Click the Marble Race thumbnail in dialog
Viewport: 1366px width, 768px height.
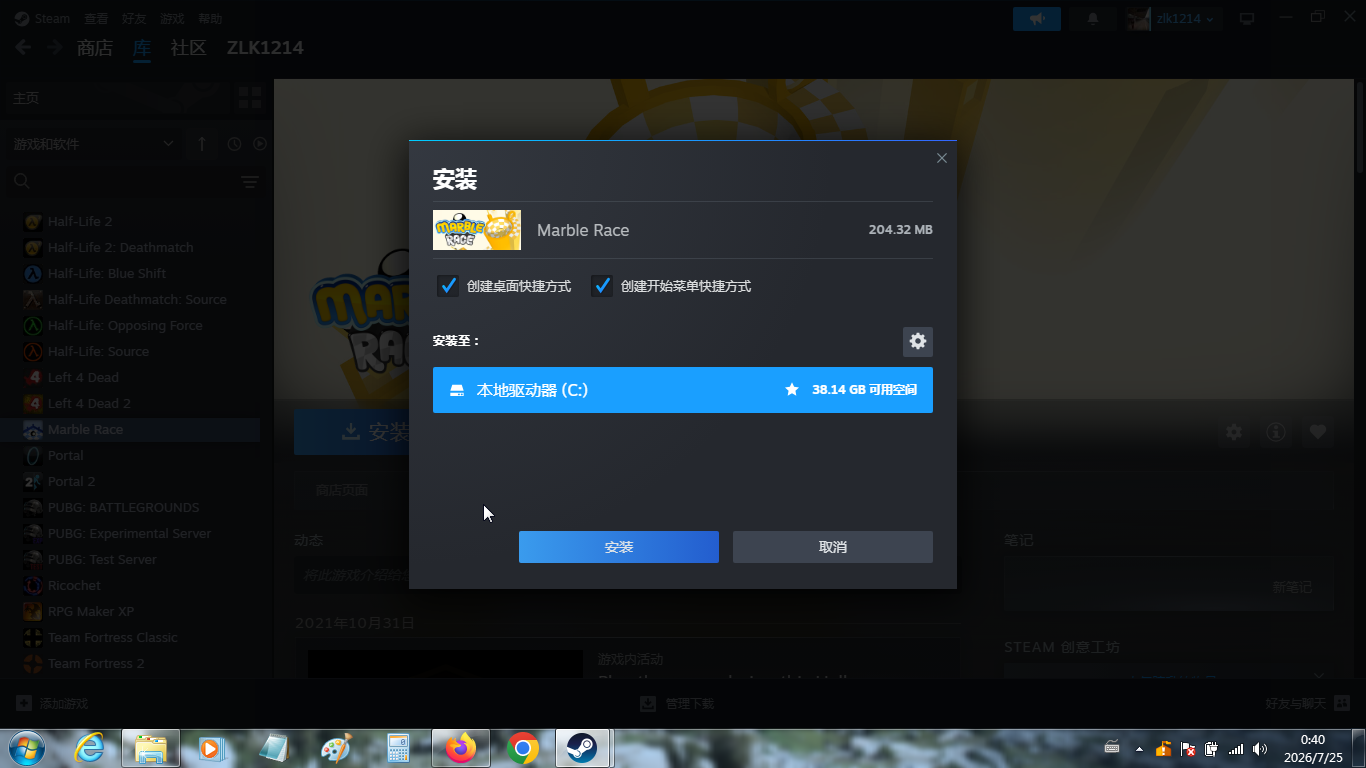click(x=477, y=230)
